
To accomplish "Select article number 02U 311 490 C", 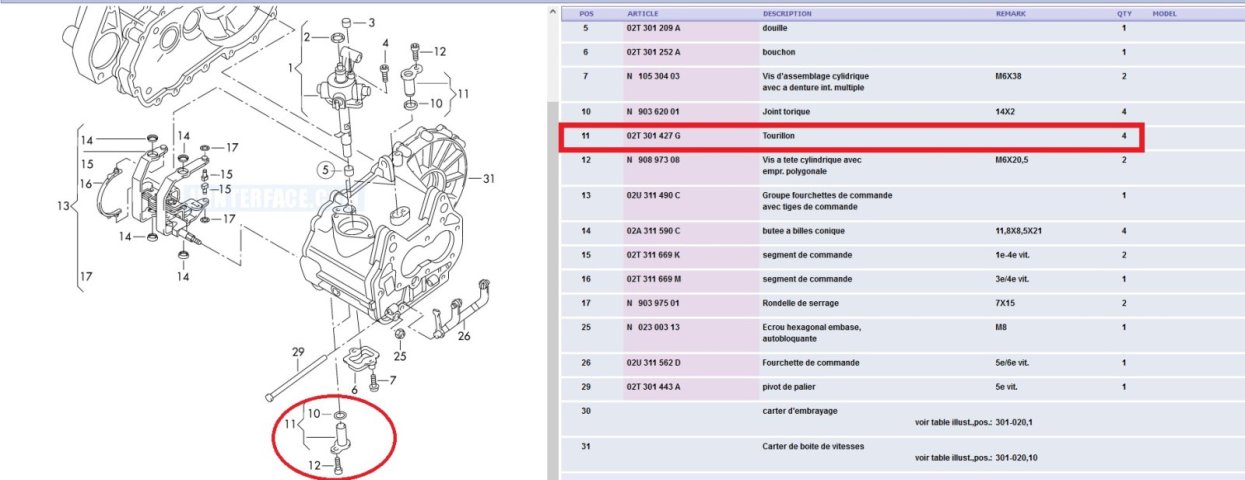I will (x=653, y=195).
